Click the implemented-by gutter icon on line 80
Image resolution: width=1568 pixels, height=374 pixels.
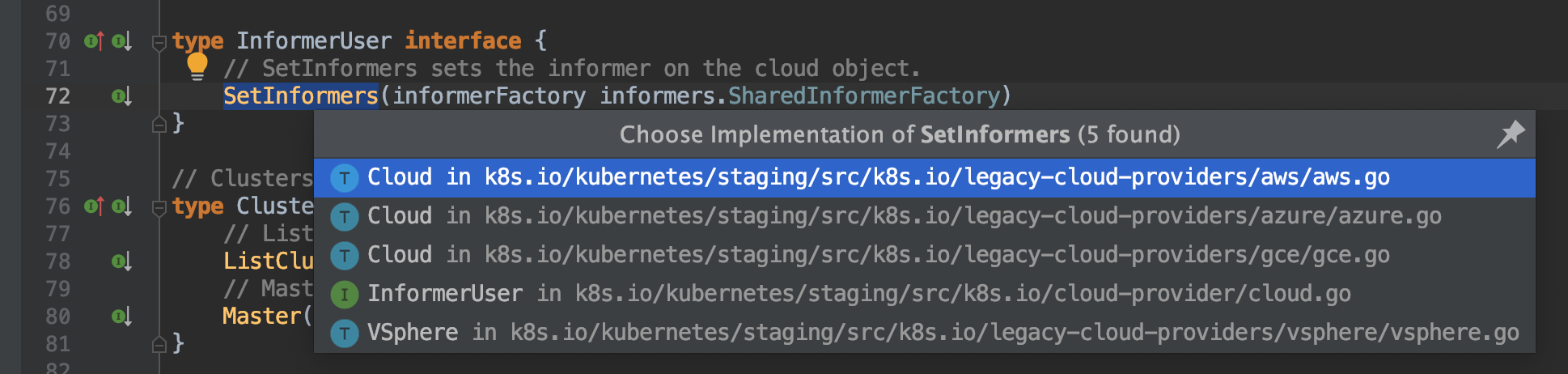point(121,317)
